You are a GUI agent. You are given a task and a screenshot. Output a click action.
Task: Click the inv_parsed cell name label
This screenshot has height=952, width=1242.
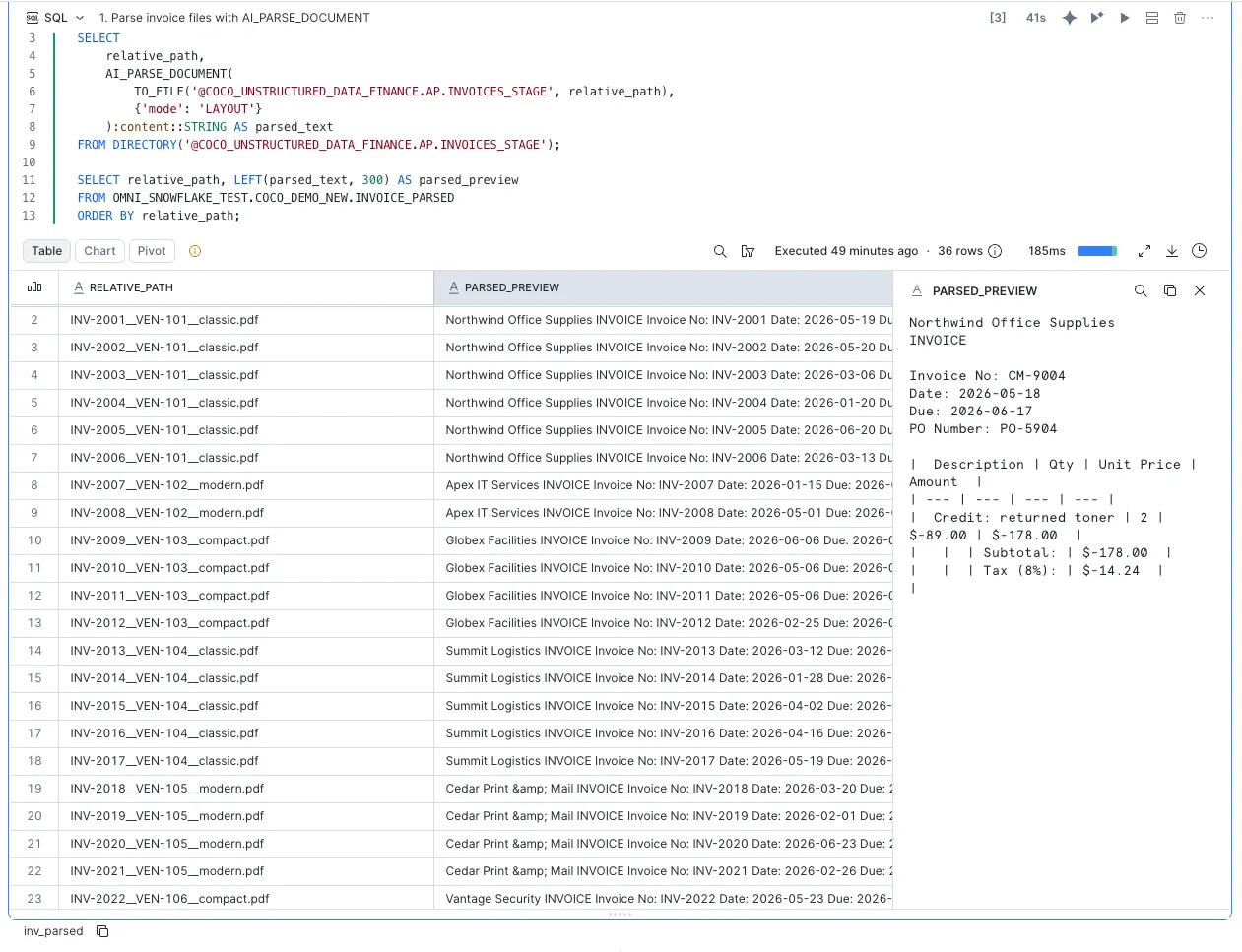[x=53, y=931]
